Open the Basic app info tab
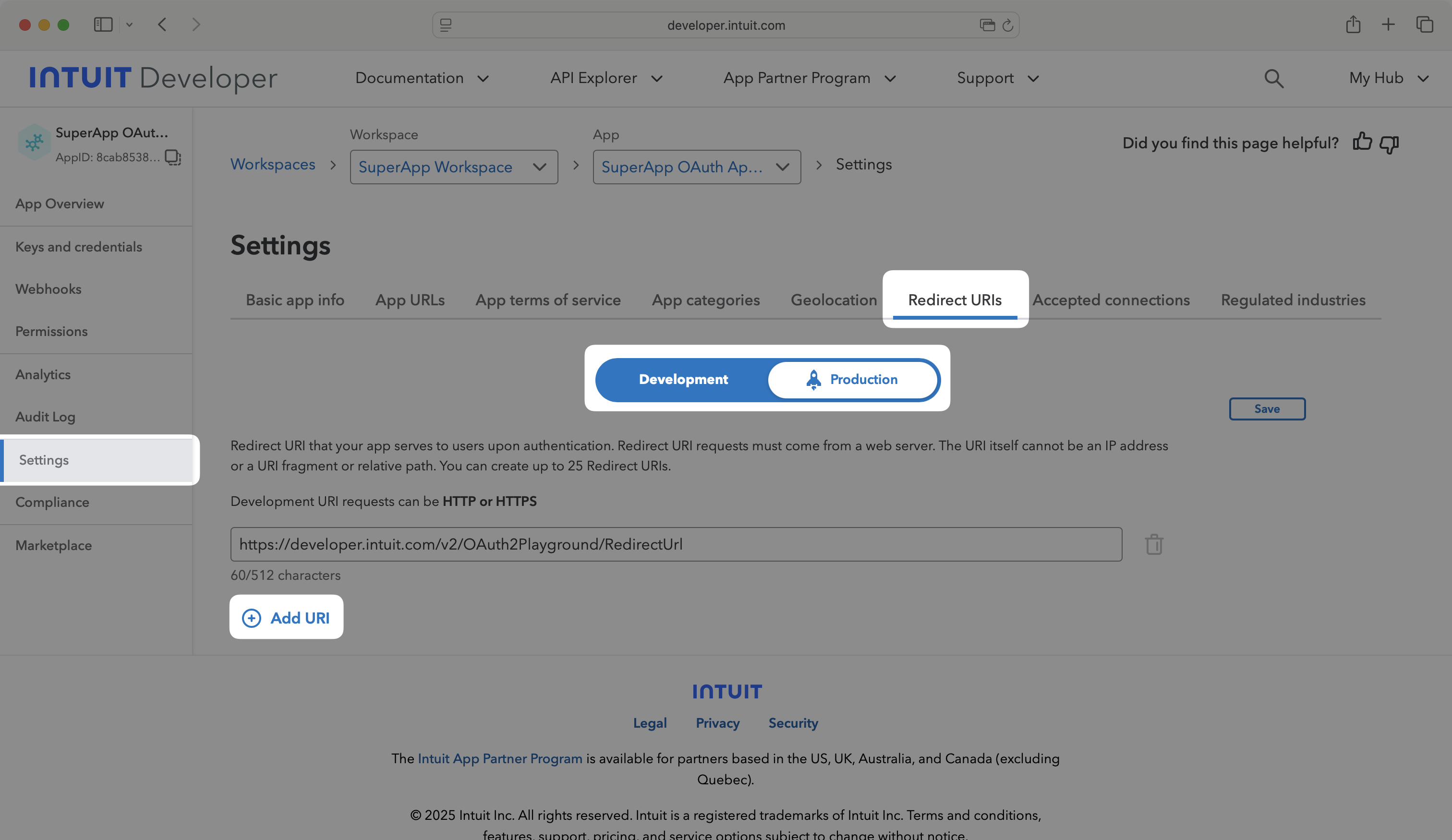 [x=294, y=300]
